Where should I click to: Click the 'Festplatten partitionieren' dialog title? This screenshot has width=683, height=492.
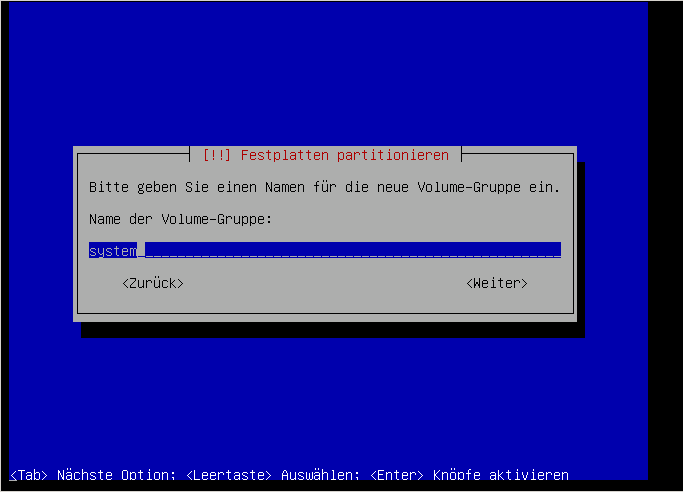345,155
